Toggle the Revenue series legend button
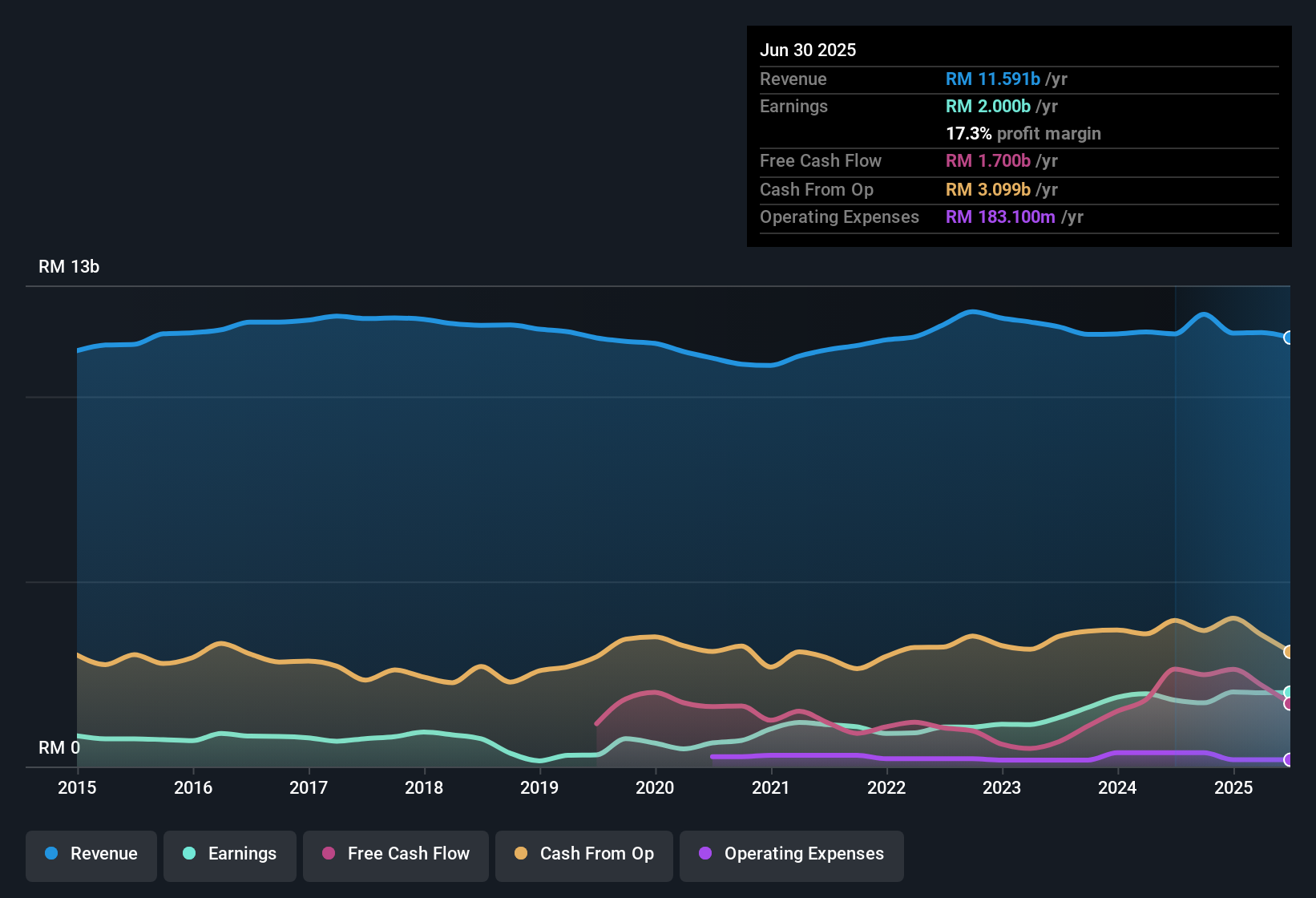Image resolution: width=1316 pixels, height=898 pixels. [91, 854]
